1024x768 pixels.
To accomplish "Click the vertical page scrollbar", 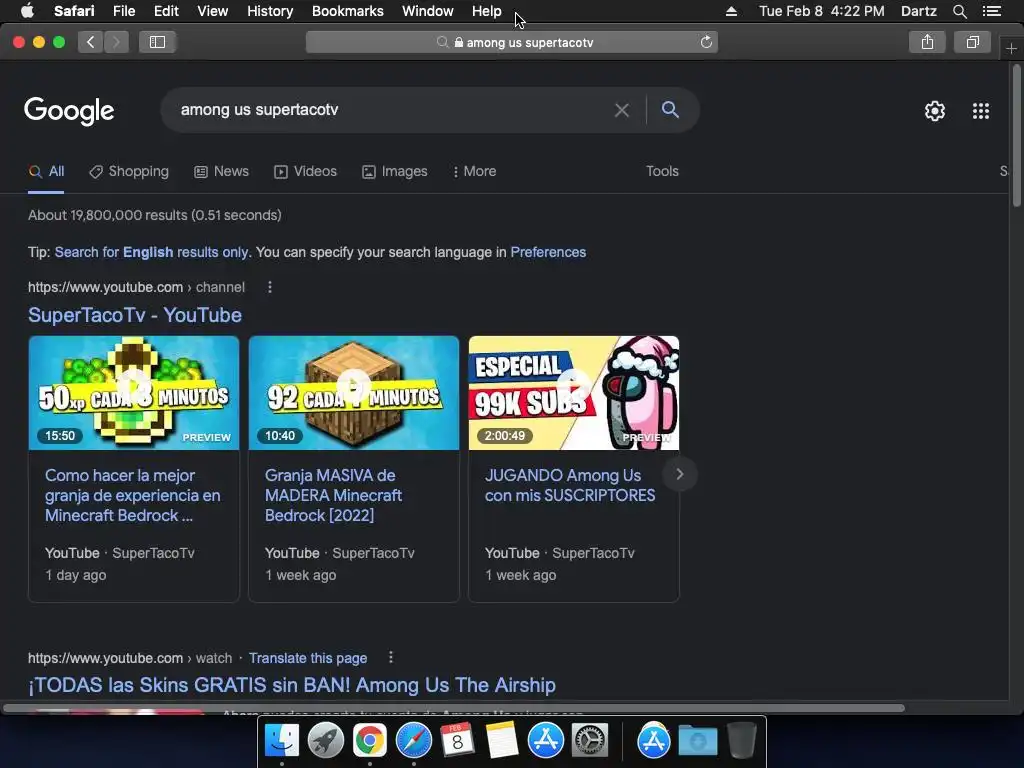I will pyautogui.click(x=1016, y=137).
